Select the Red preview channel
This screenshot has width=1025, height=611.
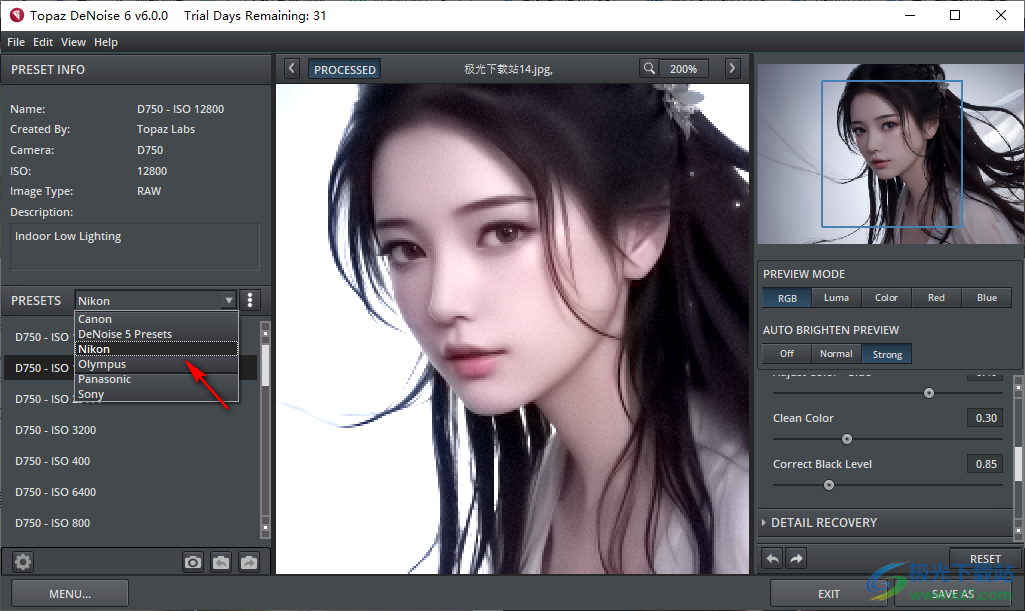point(936,297)
